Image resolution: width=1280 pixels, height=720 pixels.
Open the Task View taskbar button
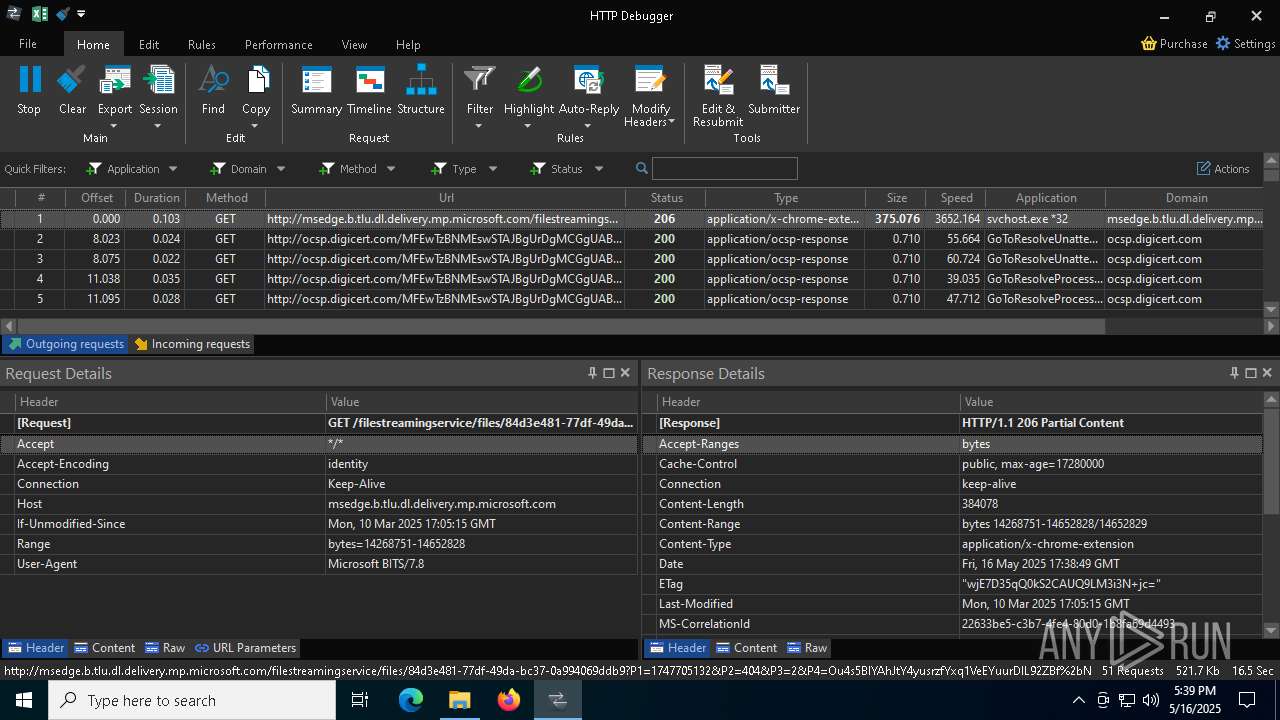pos(361,700)
